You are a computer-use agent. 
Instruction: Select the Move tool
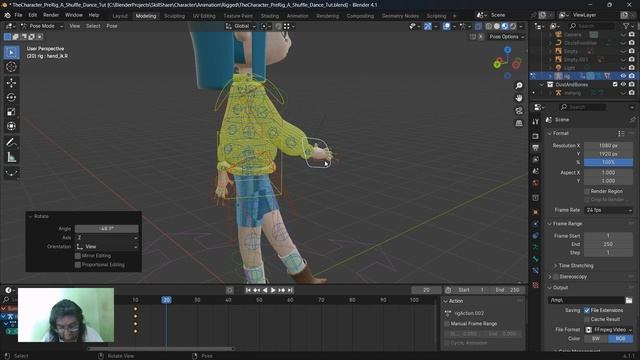[x=11, y=83]
